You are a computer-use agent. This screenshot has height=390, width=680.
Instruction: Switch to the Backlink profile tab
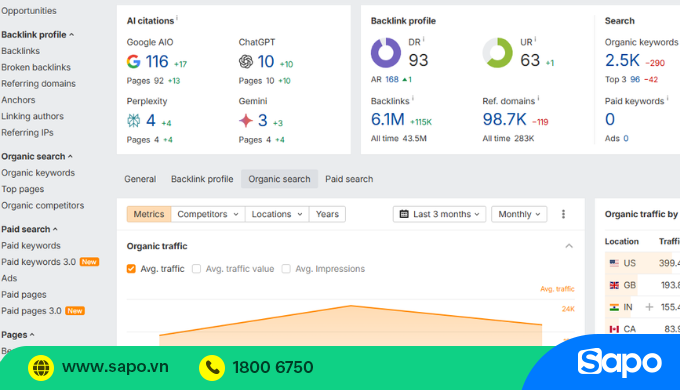click(x=202, y=179)
